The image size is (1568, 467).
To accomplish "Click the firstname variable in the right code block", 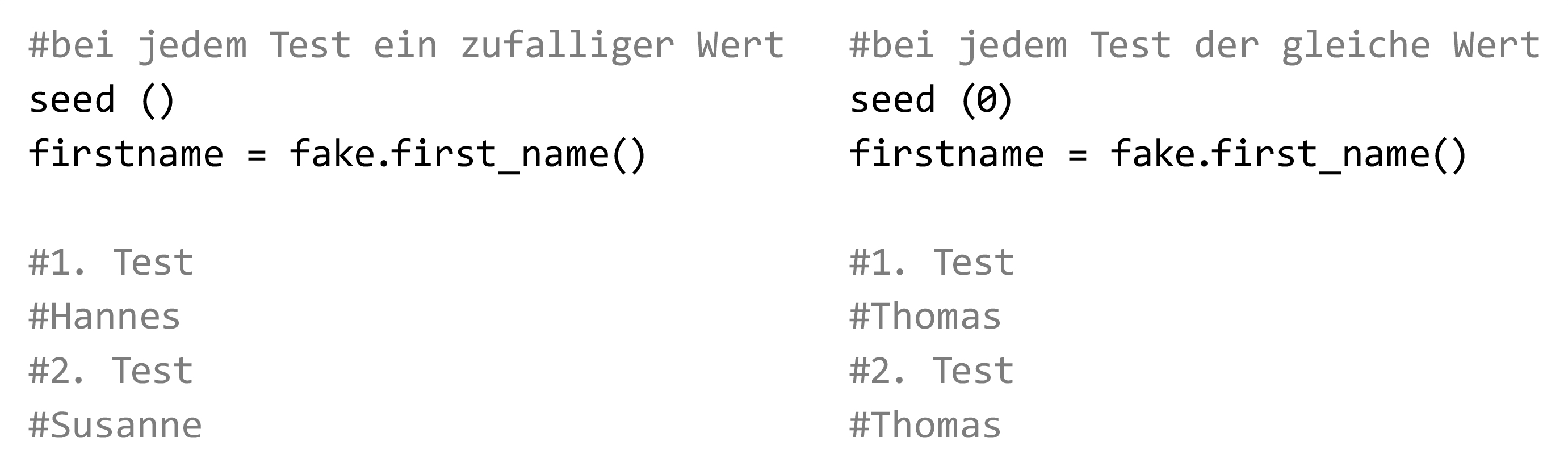I will (946, 154).
